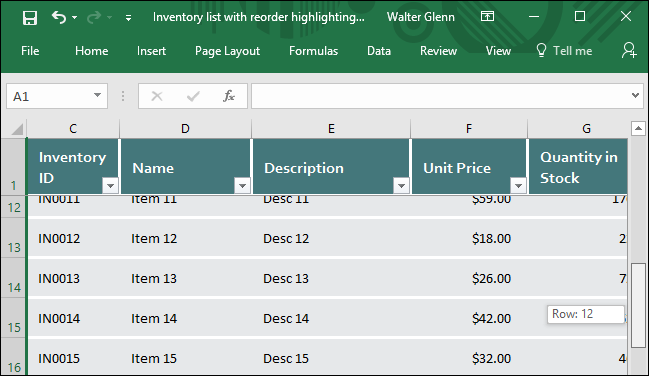Open the File menu
649x376 pixels.
[30, 51]
